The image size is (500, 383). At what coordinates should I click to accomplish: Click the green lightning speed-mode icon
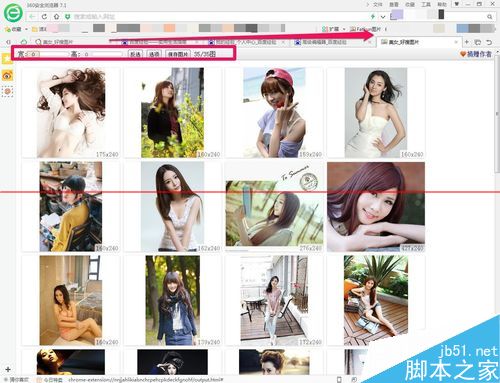pyautogui.click(x=373, y=16)
